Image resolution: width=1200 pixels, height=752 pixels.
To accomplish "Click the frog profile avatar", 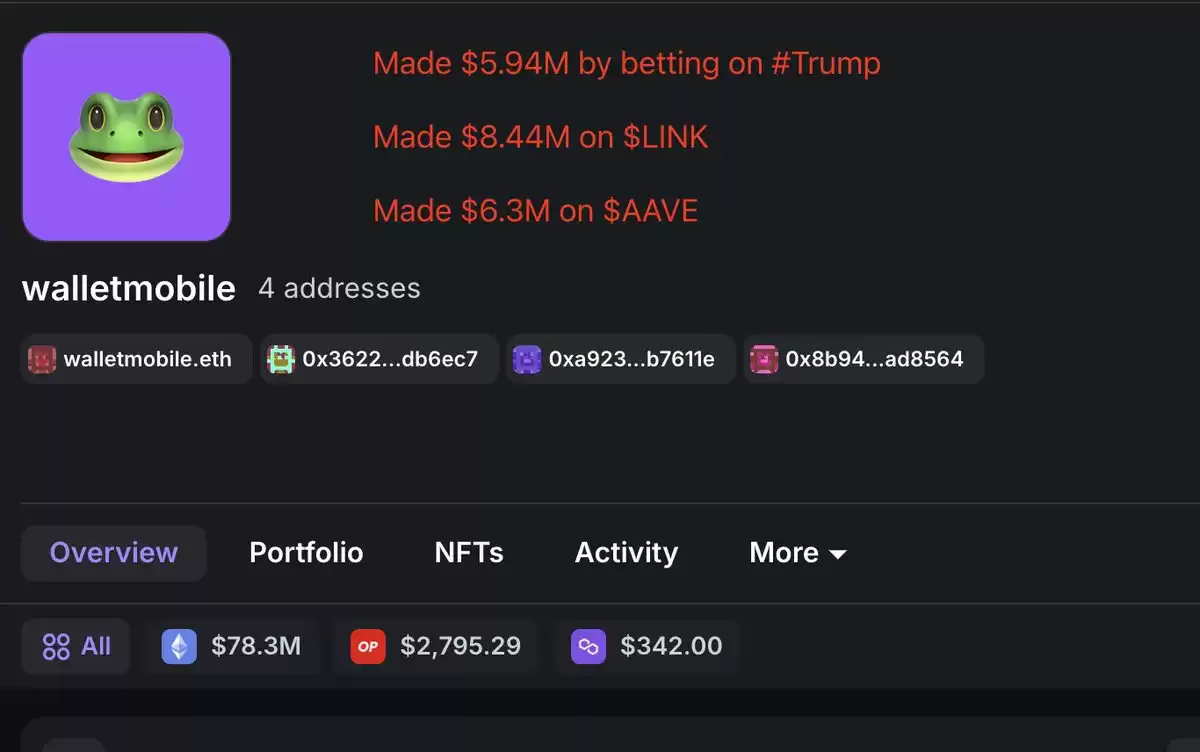I will coord(127,137).
